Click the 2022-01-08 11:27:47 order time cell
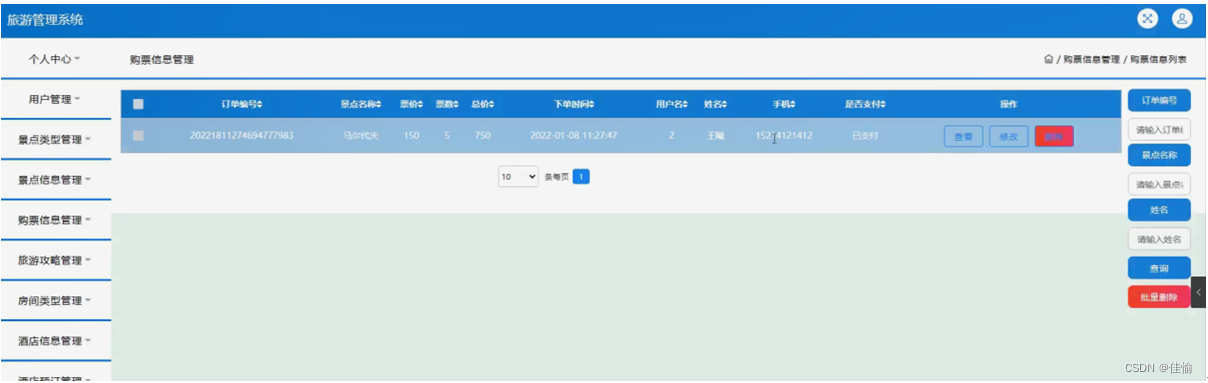The width and height of the screenshot is (1208, 383). (x=573, y=135)
